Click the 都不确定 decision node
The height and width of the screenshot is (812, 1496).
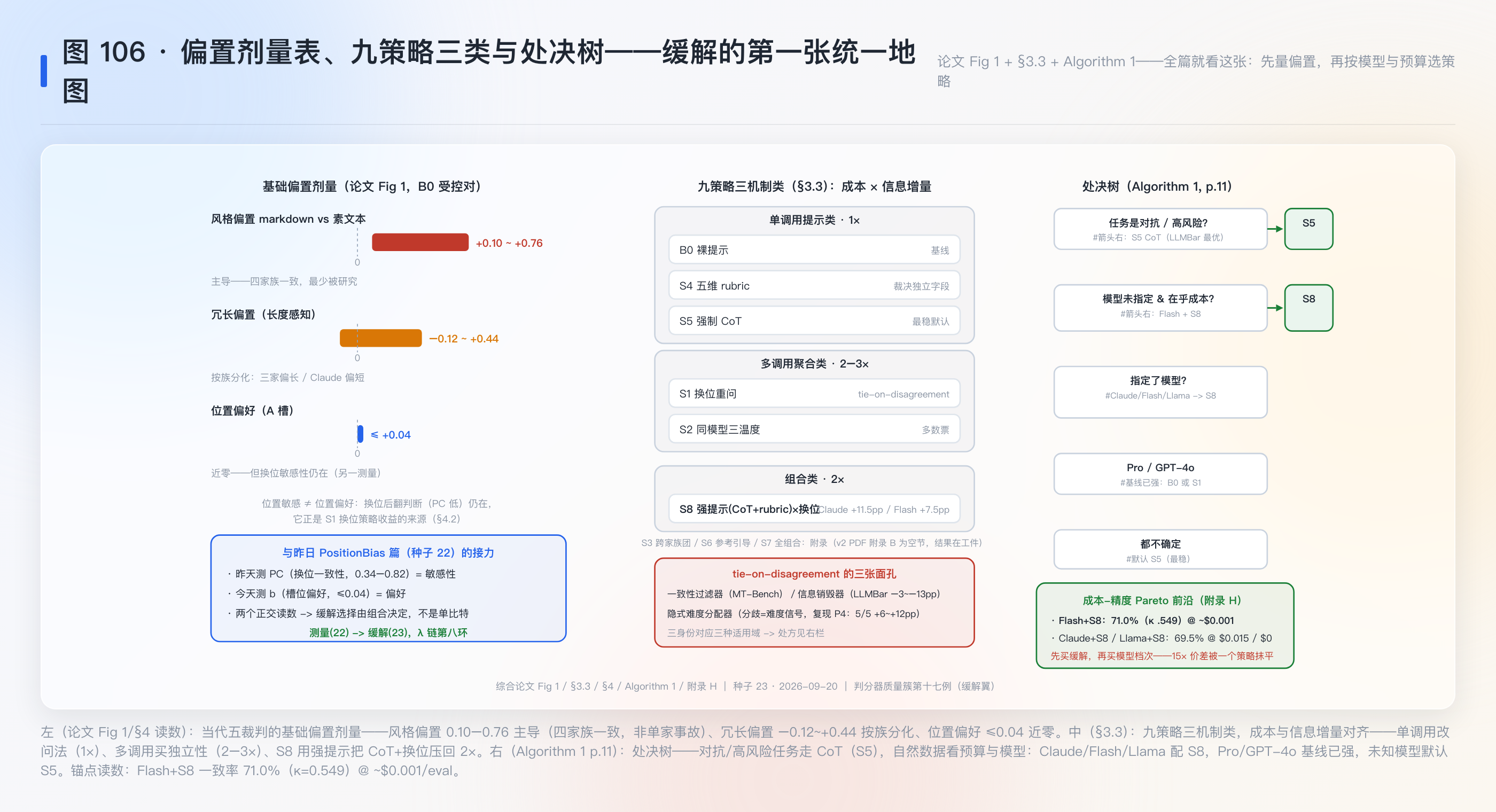(x=1160, y=550)
